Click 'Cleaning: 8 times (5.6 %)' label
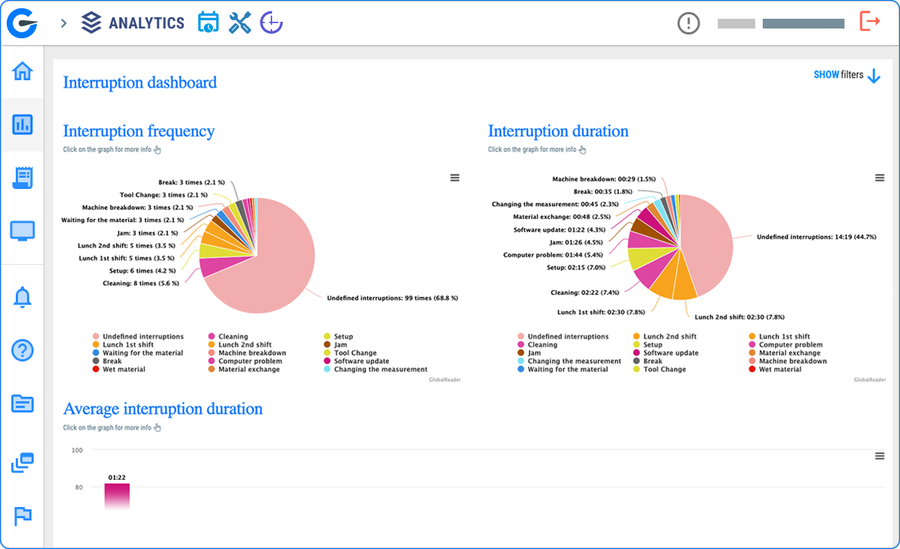900x549 pixels. tap(141, 283)
